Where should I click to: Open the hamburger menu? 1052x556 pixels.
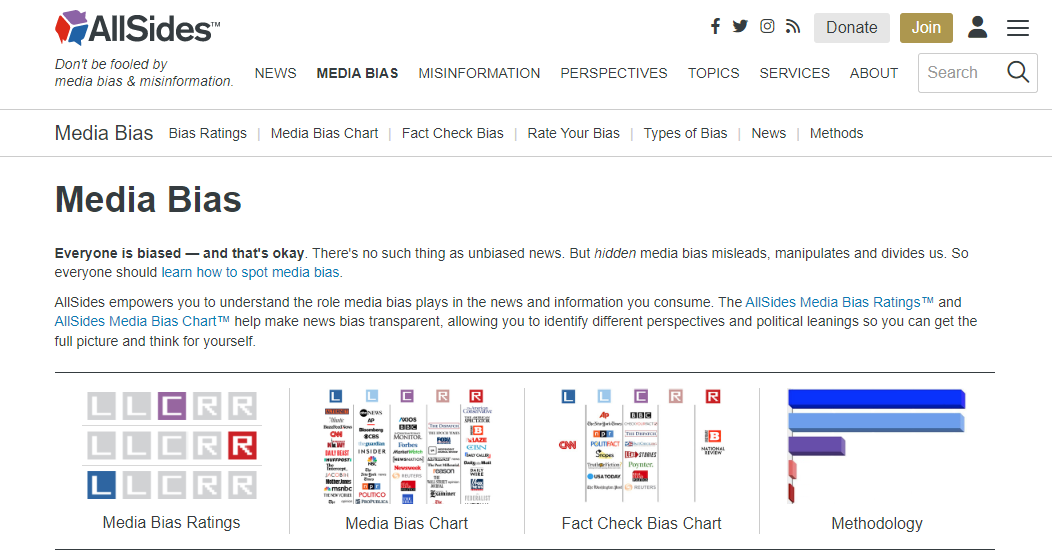(1018, 28)
